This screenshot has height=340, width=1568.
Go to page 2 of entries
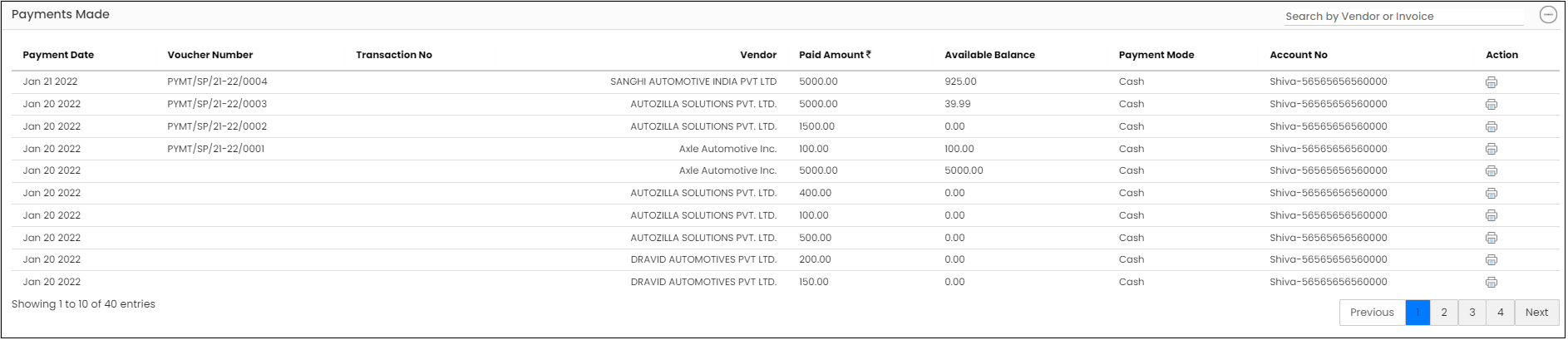click(x=1444, y=313)
